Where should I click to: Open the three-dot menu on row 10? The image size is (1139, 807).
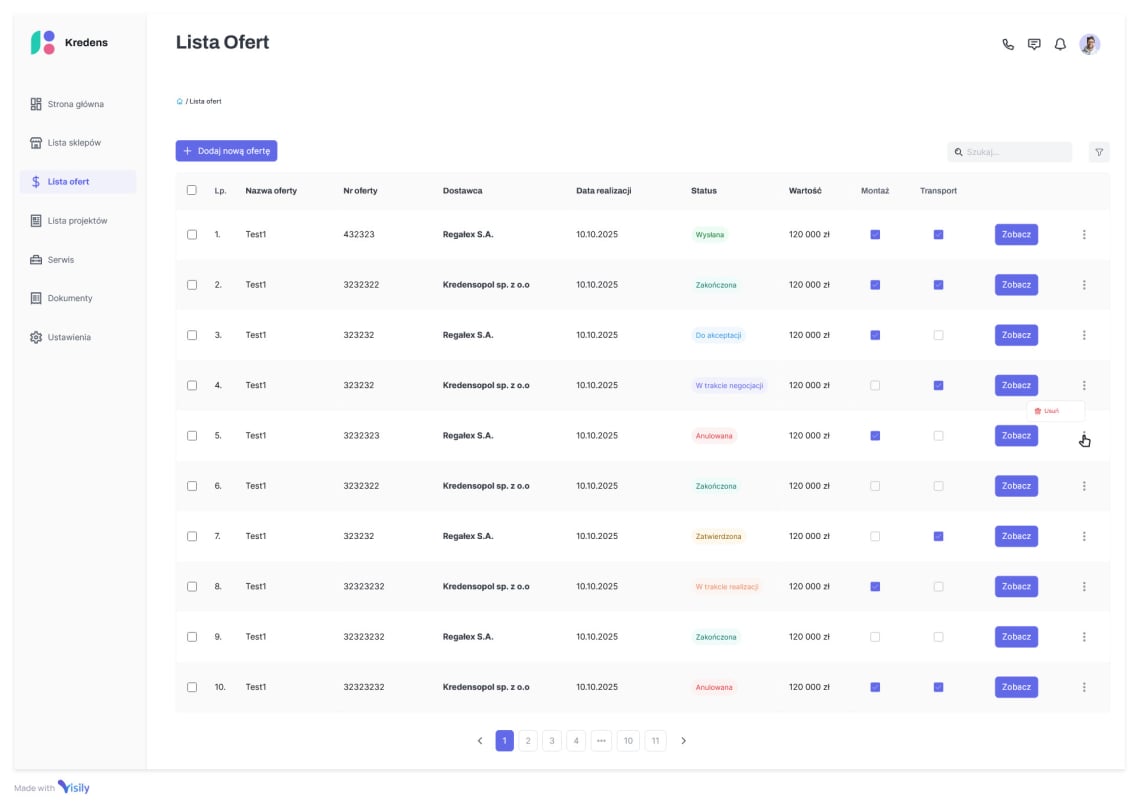(1084, 687)
